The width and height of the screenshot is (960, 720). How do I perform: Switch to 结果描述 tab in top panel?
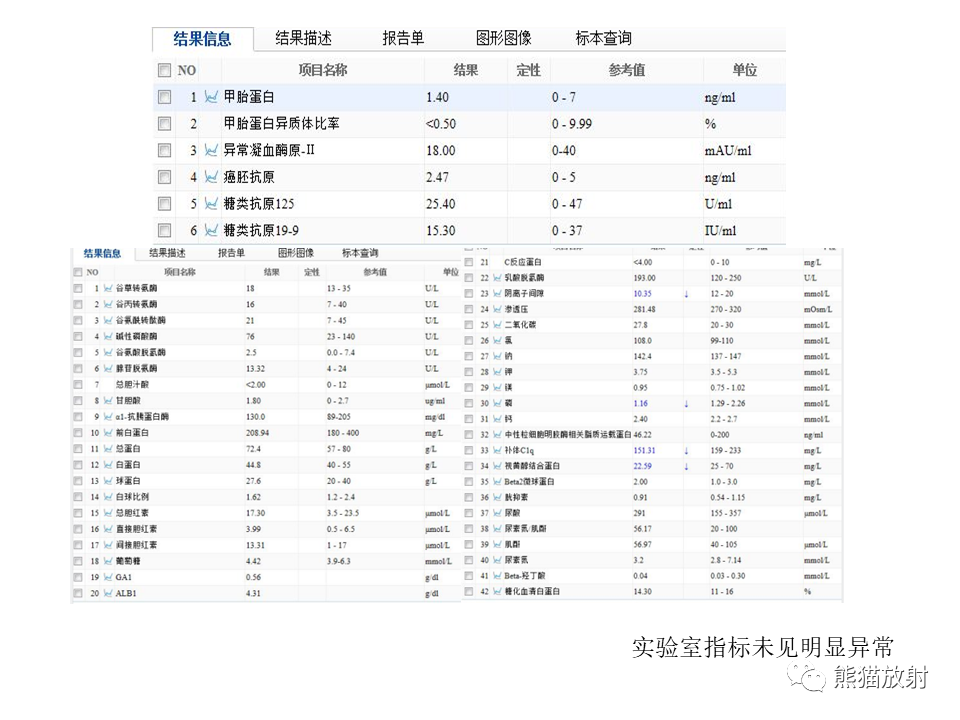click(304, 38)
